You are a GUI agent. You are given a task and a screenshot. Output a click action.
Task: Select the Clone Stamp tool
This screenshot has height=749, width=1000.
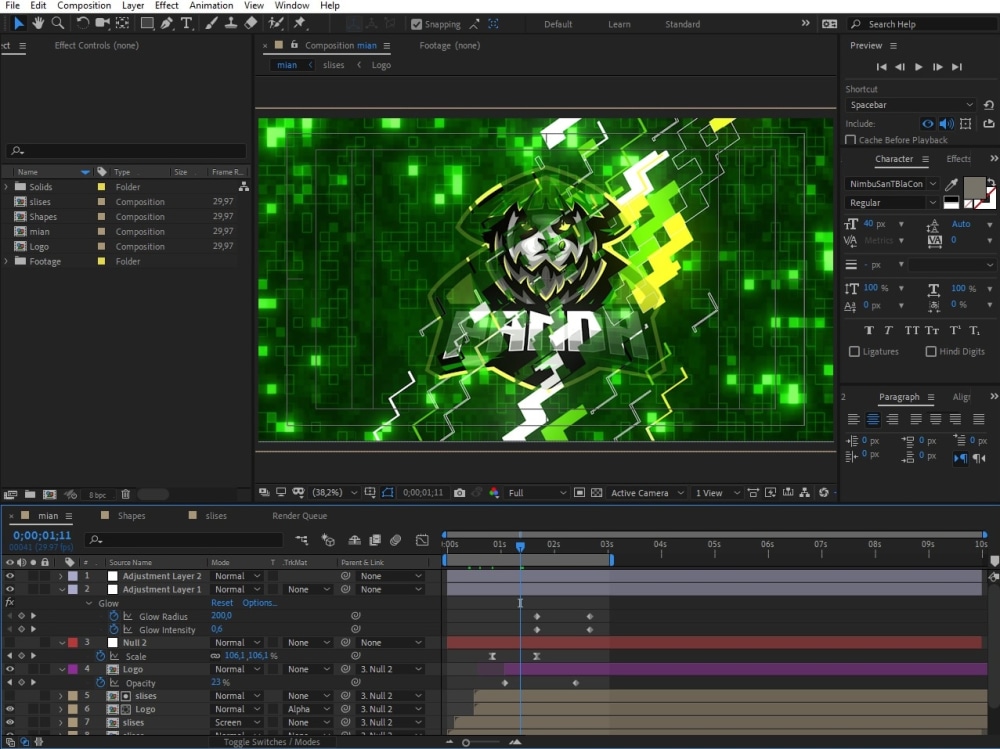[x=231, y=24]
